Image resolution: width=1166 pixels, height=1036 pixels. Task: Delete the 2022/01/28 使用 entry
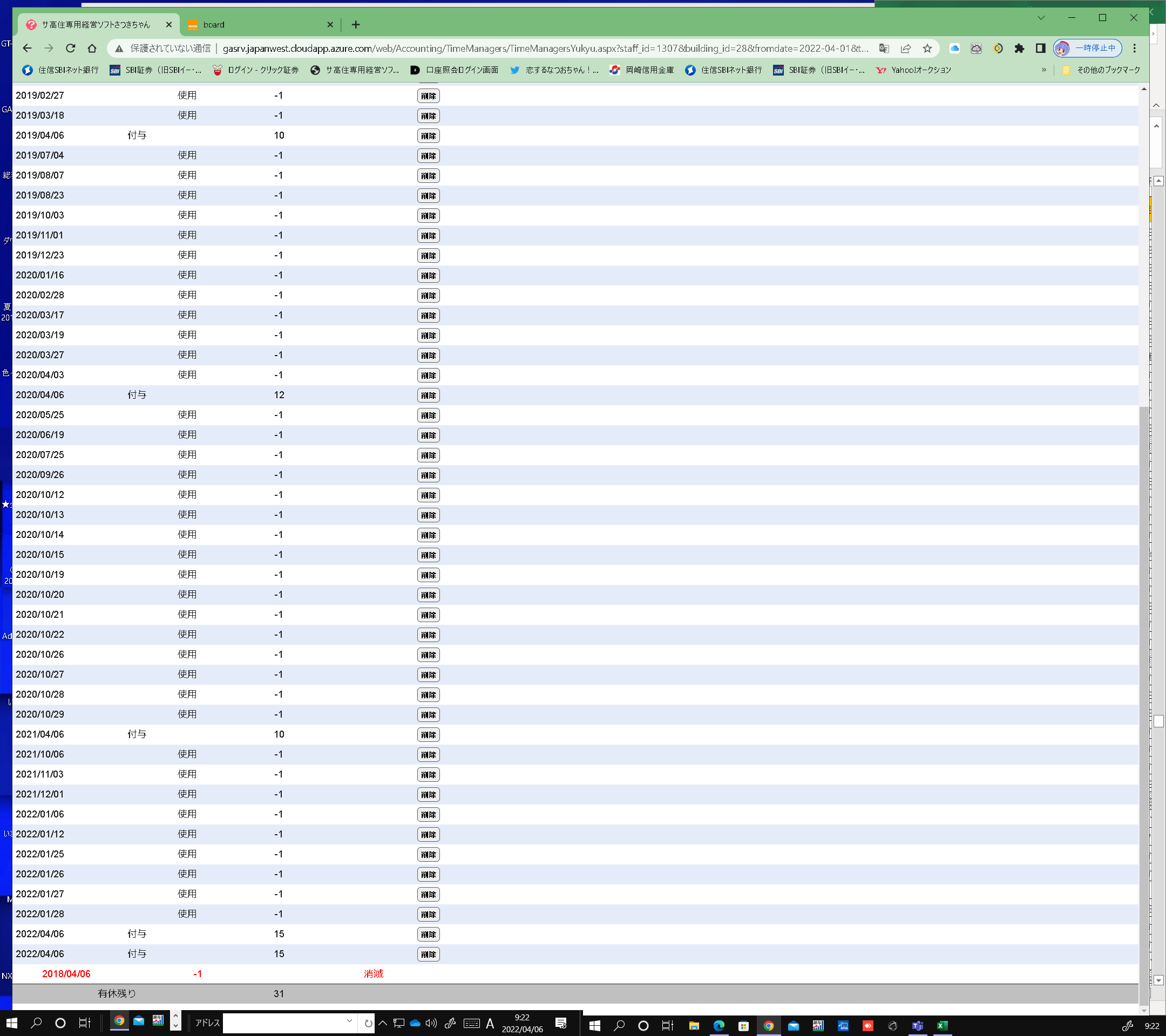click(428, 914)
